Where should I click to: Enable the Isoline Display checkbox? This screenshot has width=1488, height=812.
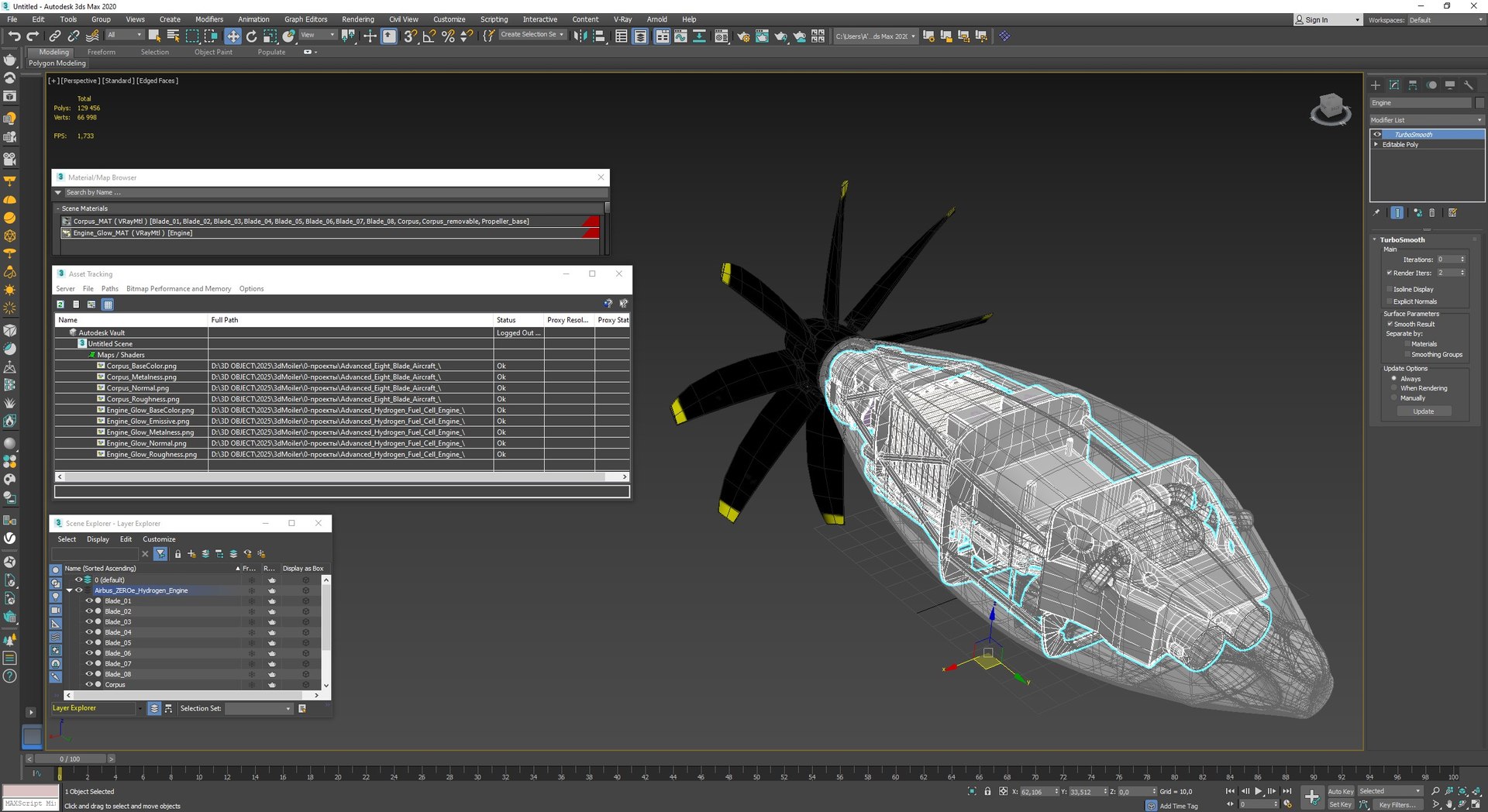1390,289
